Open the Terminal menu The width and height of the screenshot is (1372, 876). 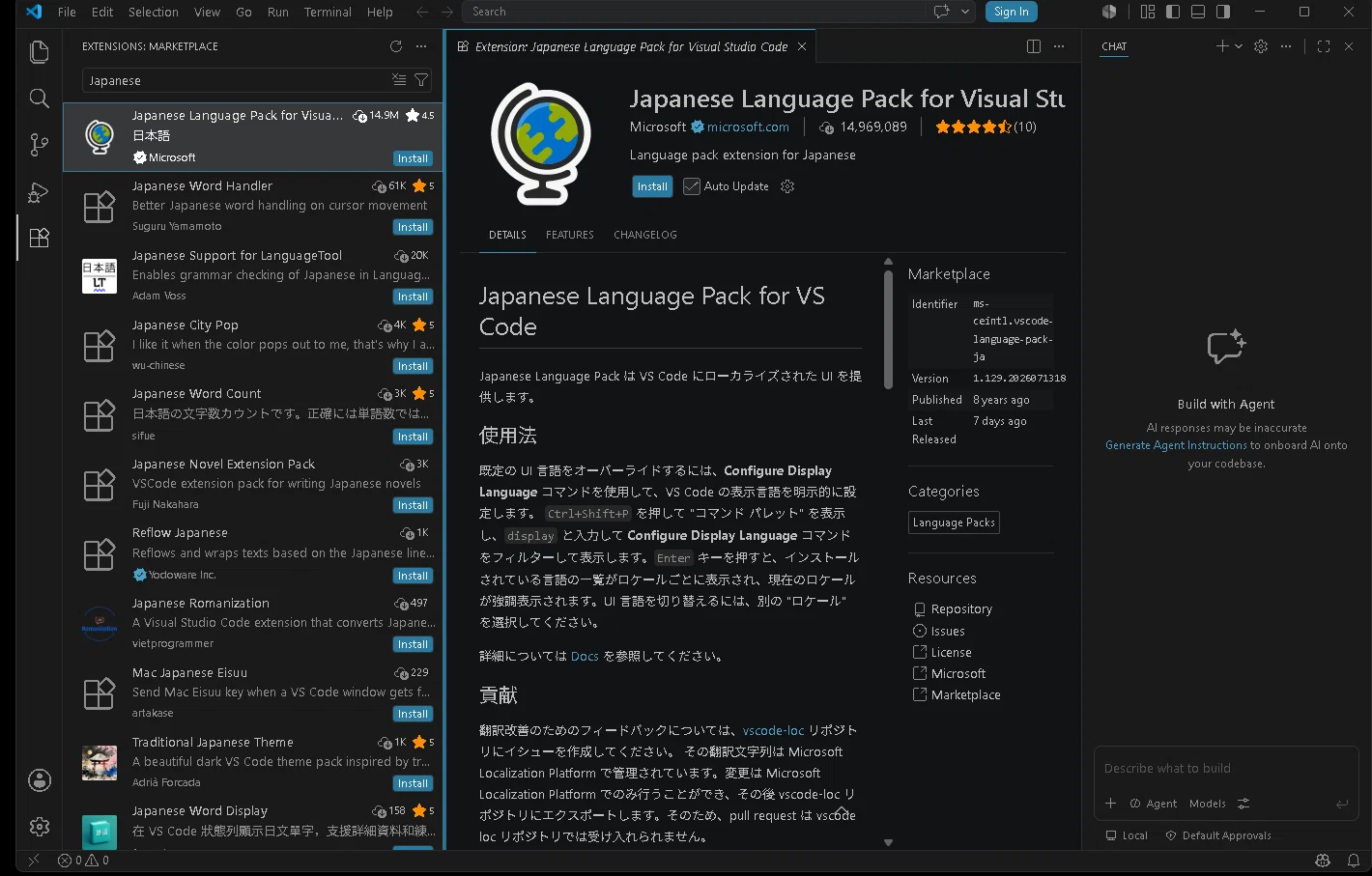pos(328,12)
